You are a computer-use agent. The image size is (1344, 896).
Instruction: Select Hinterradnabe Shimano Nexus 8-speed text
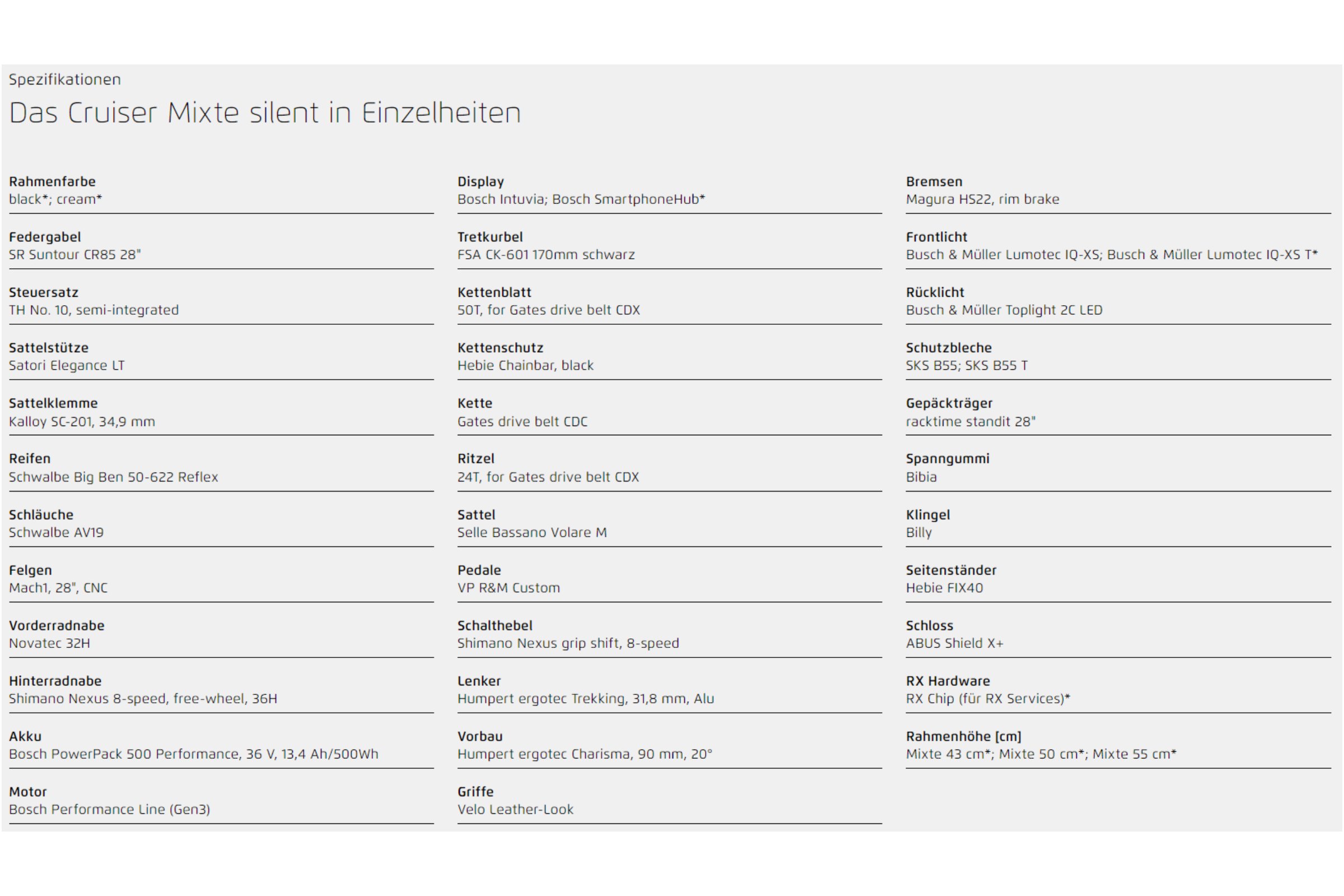(143, 698)
